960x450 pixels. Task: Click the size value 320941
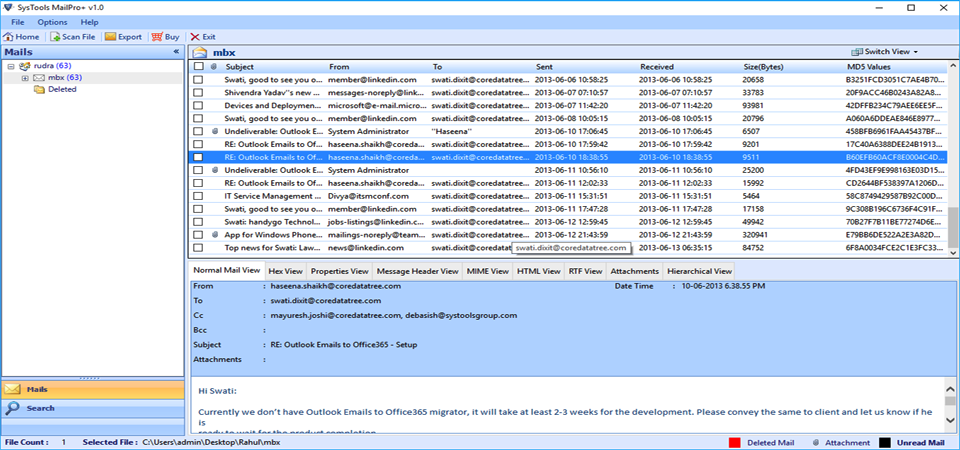tap(756, 234)
